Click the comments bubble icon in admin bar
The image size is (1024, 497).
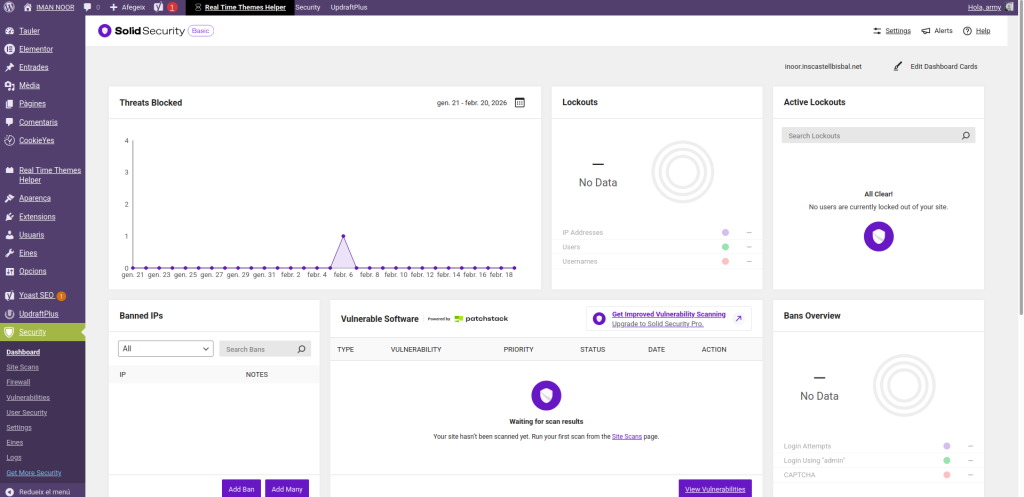point(88,7)
